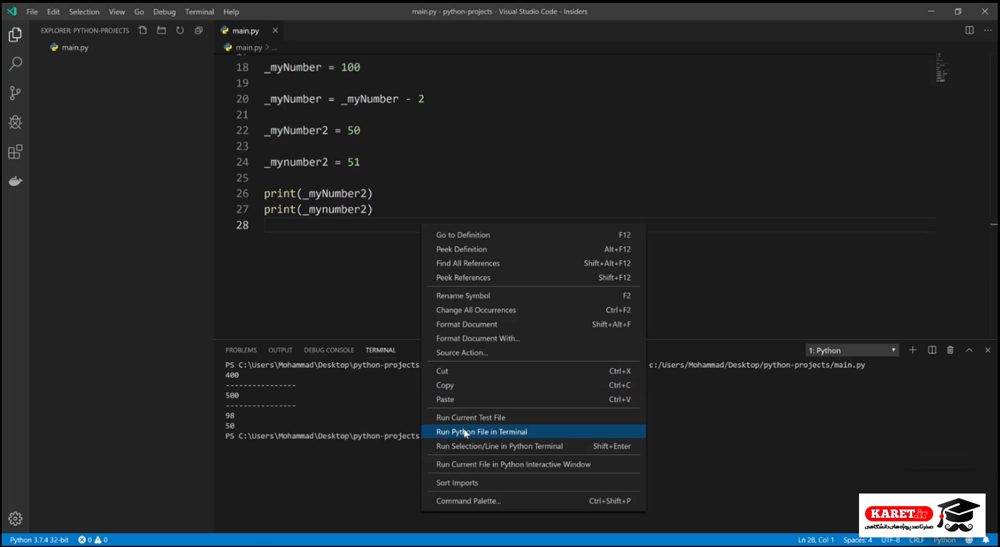Close the main.py editor tab
The height and width of the screenshot is (547, 1000).
[x=275, y=30]
